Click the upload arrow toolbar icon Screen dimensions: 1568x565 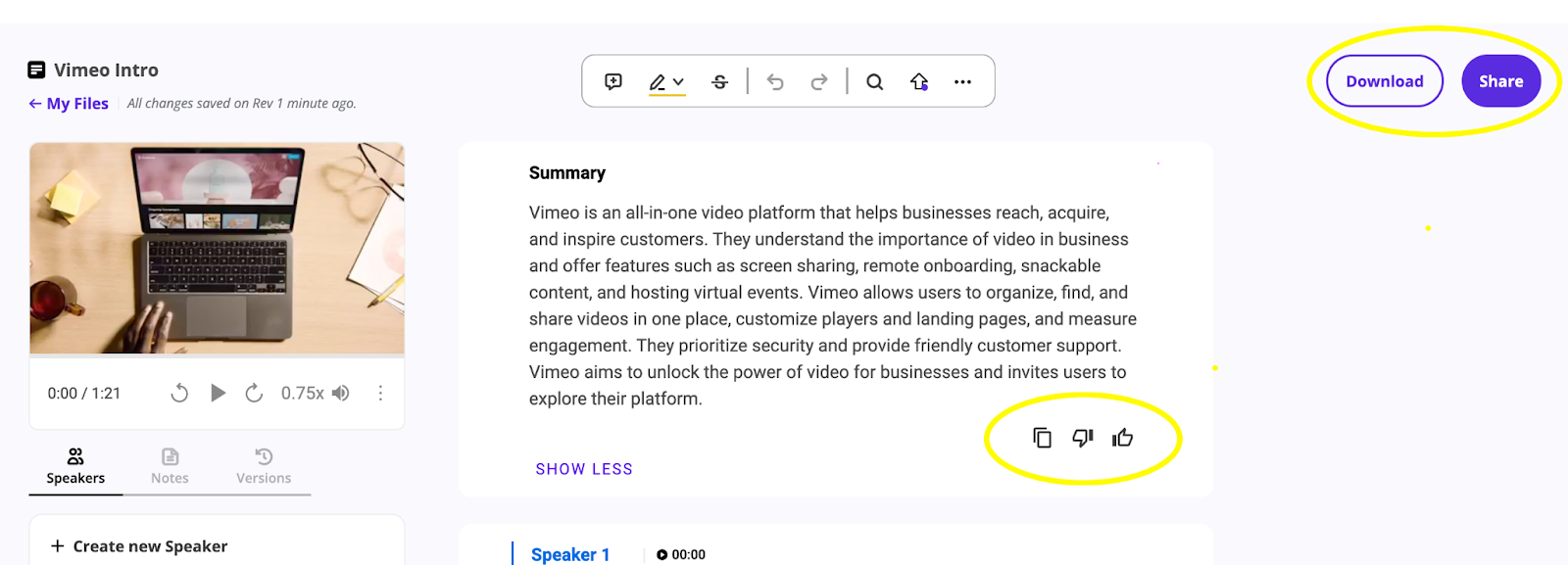point(919,82)
